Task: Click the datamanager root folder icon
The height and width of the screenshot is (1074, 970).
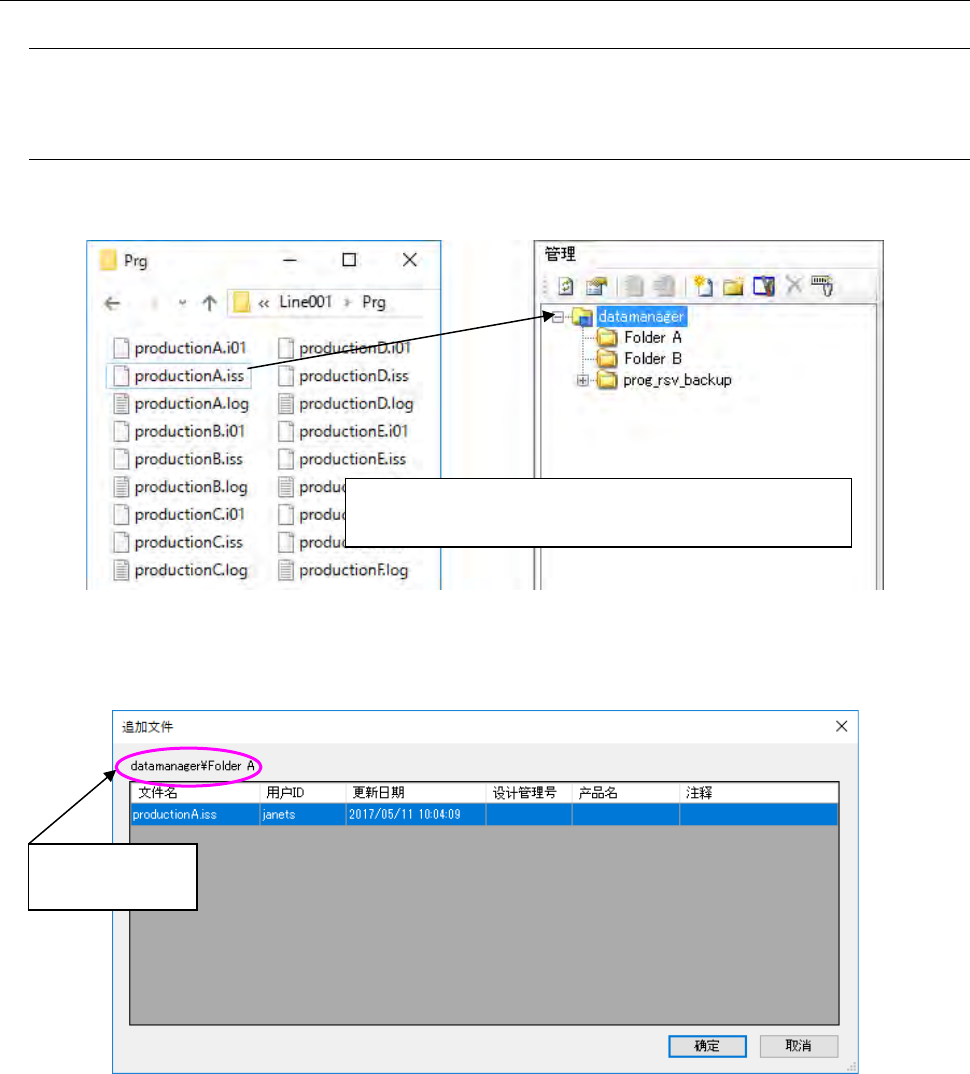Action: click(583, 316)
